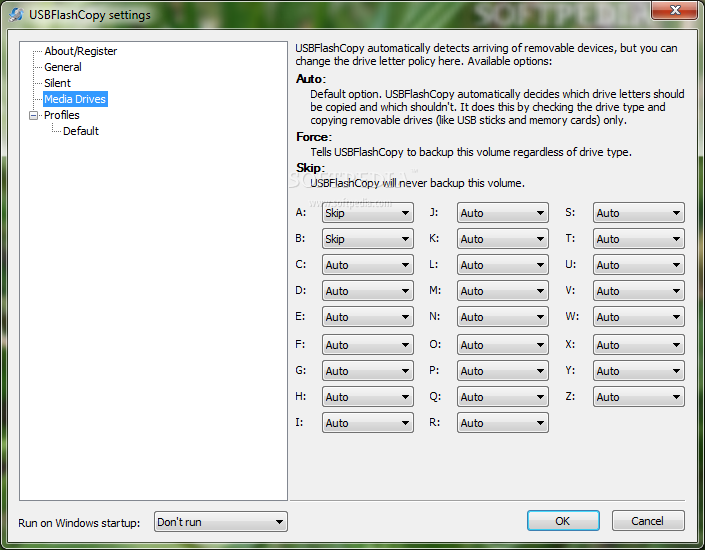Open drive I: policy dropdown

(x=368, y=423)
